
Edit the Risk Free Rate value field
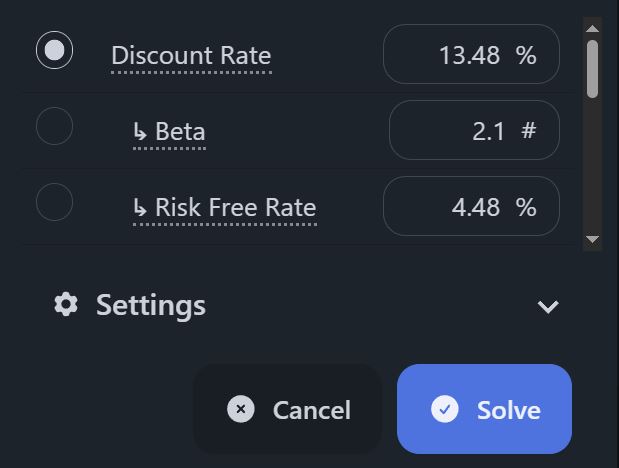471,206
